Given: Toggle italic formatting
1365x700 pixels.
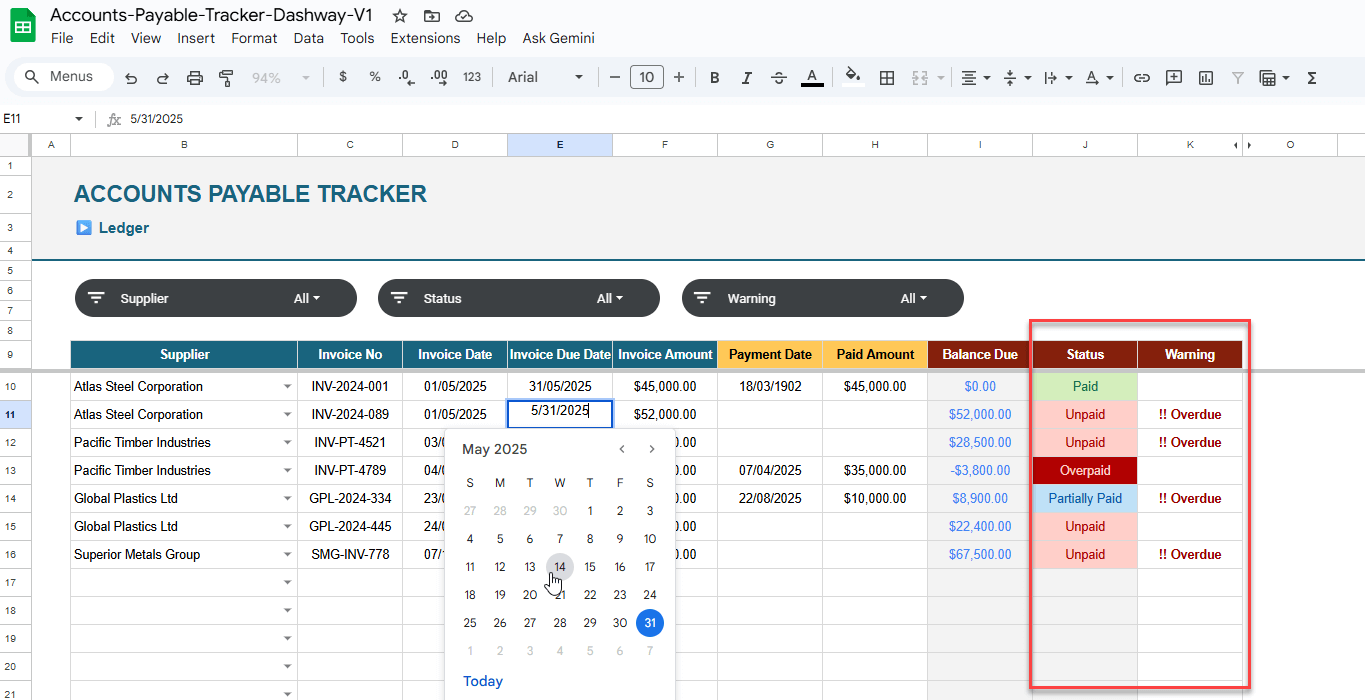Looking at the screenshot, I should point(746,78).
